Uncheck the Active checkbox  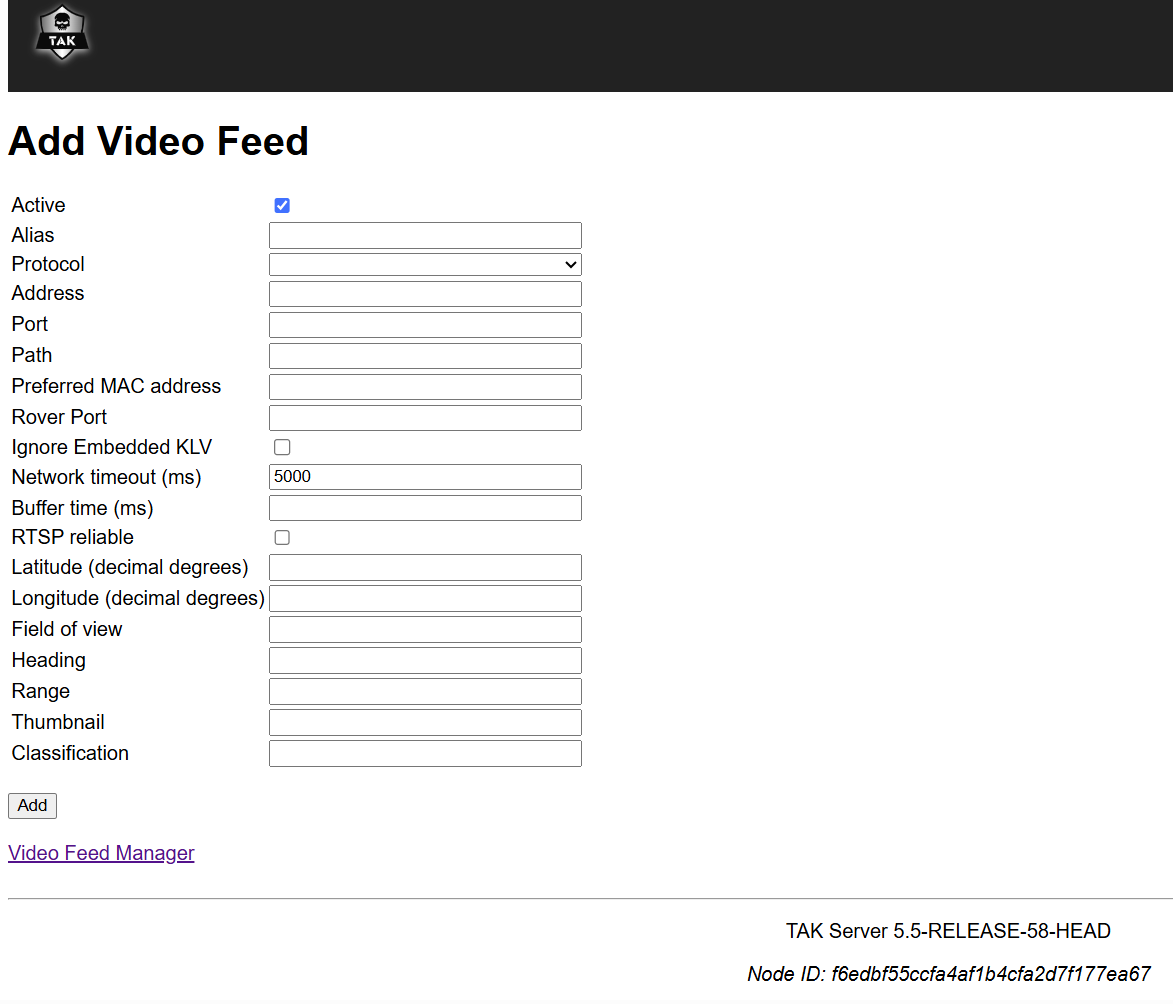282,206
